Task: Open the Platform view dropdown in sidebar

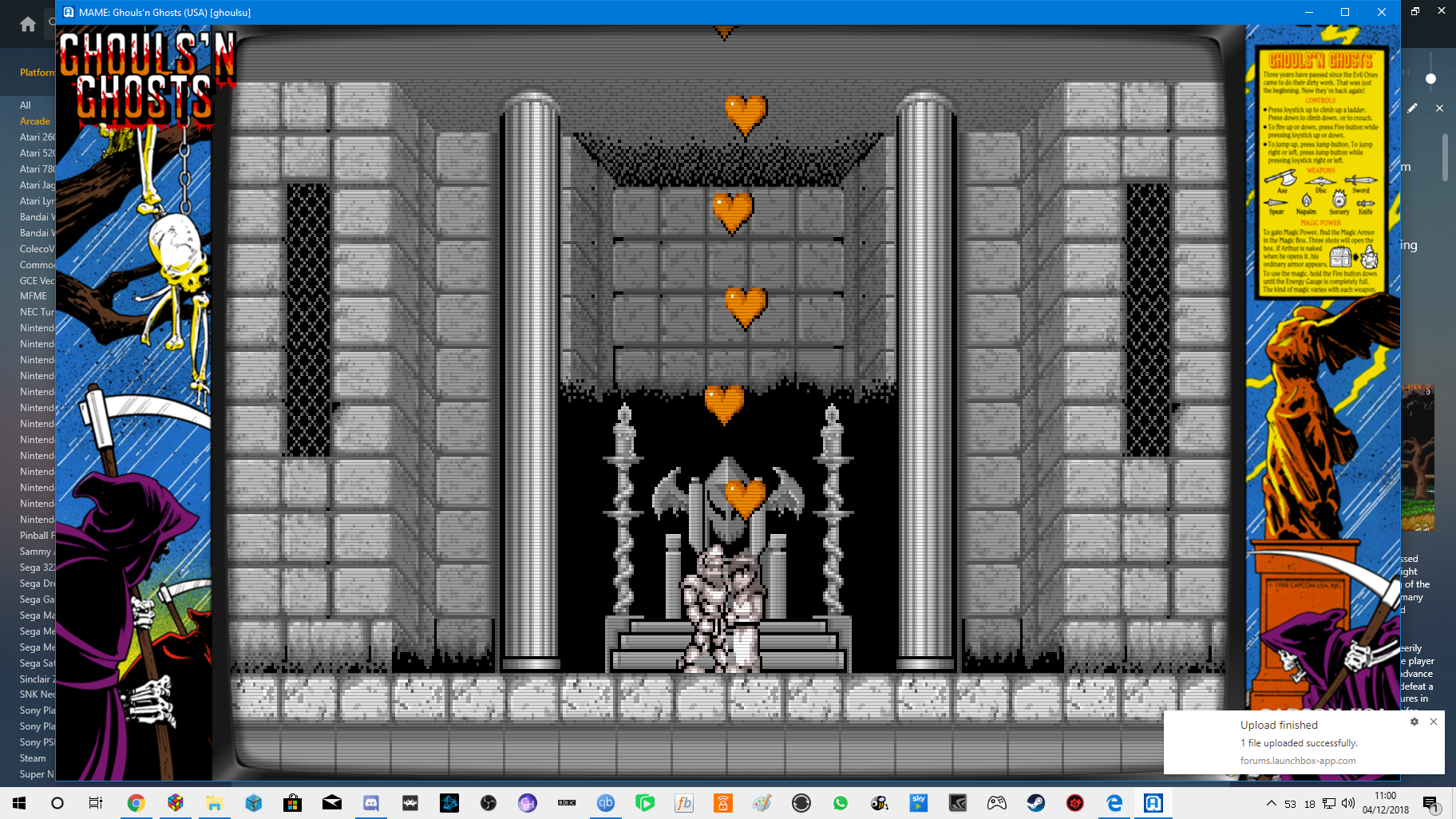Action: click(x=37, y=73)
